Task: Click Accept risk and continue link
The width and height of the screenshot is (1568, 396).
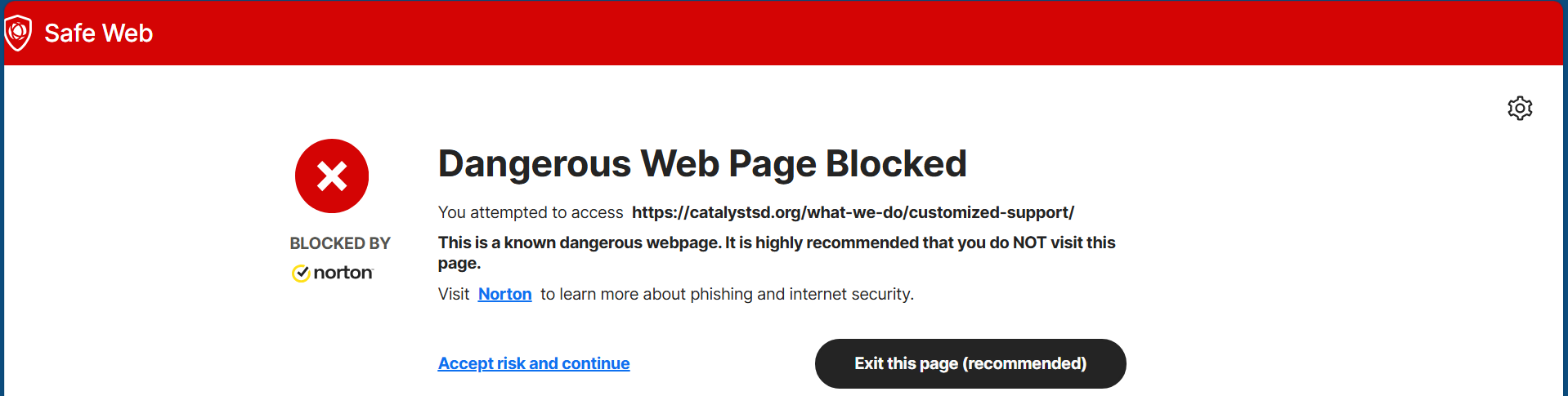Action: 534,363
